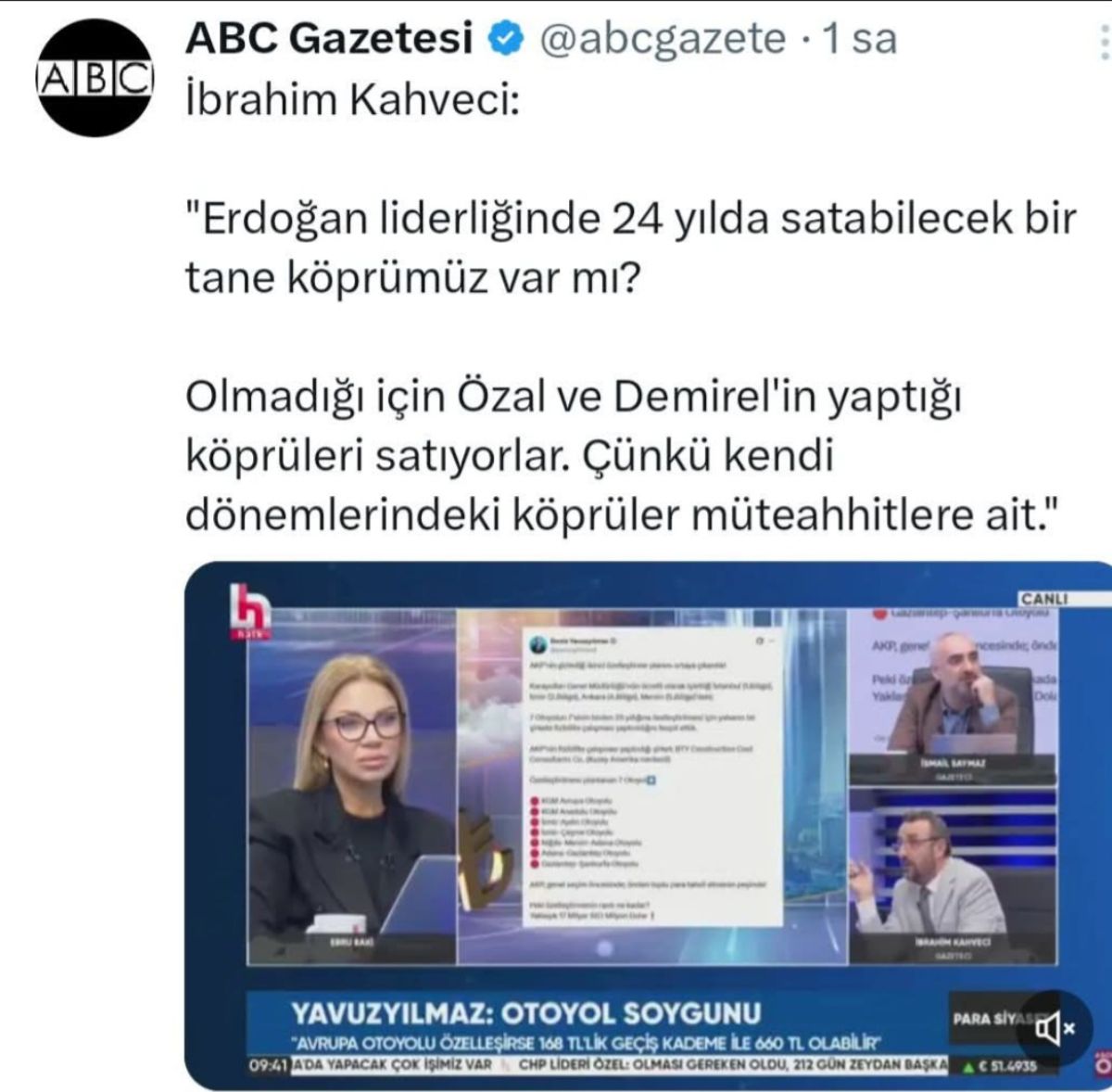
Task: Click the tweet quote about Erdoğan liderliğinde
Action: tap(631, 249)
